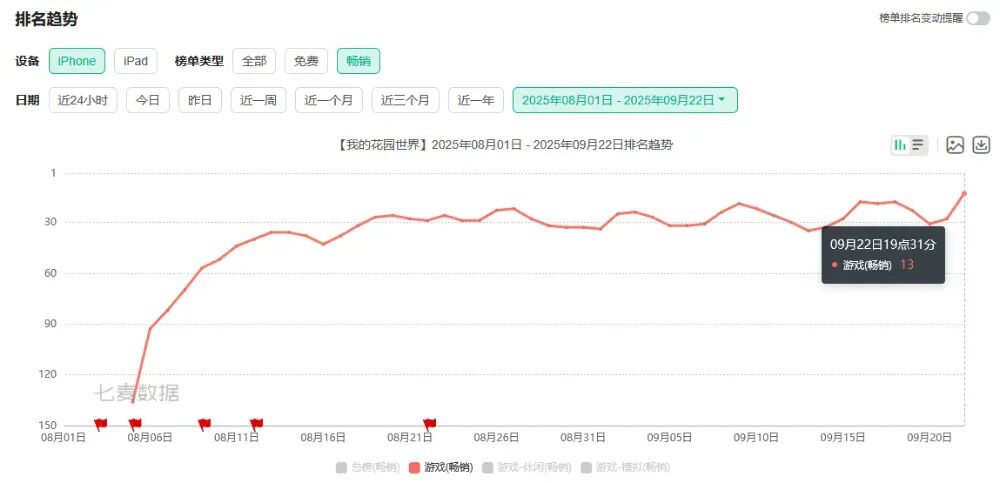Toggle red 游戏(畅销) legend swatch
Image resolution: width=1000 pixels, height=483 pixels.
(x=415, y=467)
